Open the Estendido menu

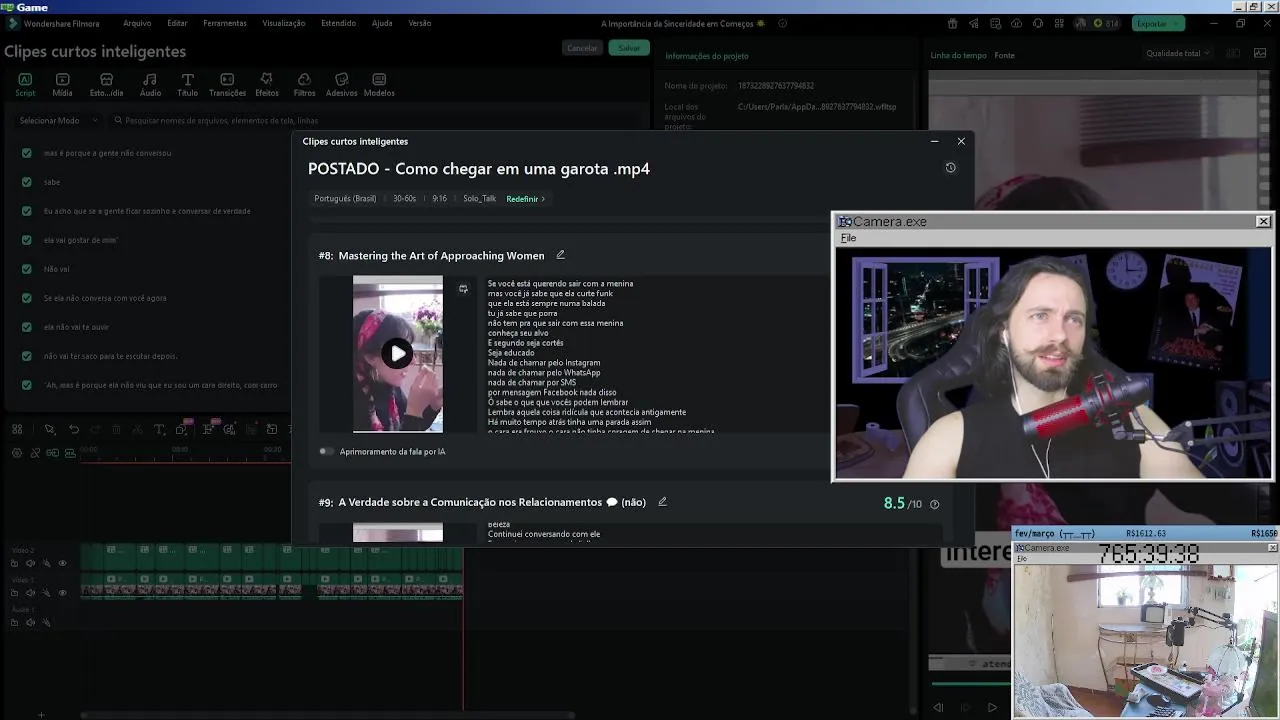(x=338, y=23)
